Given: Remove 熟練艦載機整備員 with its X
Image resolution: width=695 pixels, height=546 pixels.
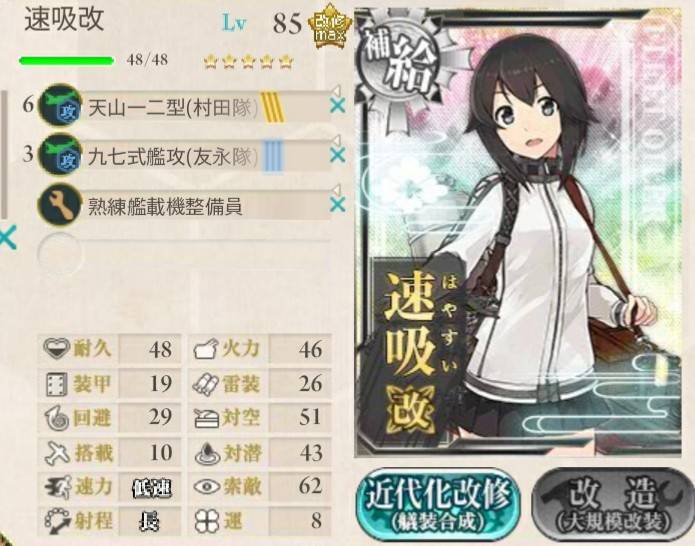Looking at the screenshot, I should [338, 205].
